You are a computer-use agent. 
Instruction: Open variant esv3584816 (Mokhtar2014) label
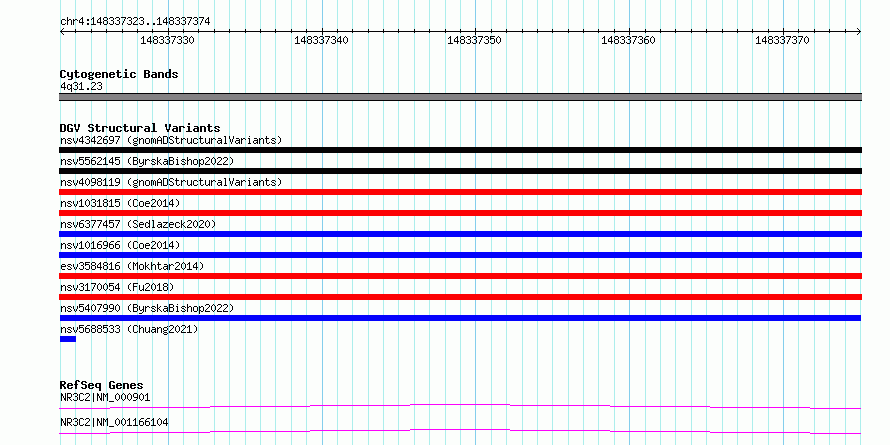pyautogui.click(x=132, y=266)
